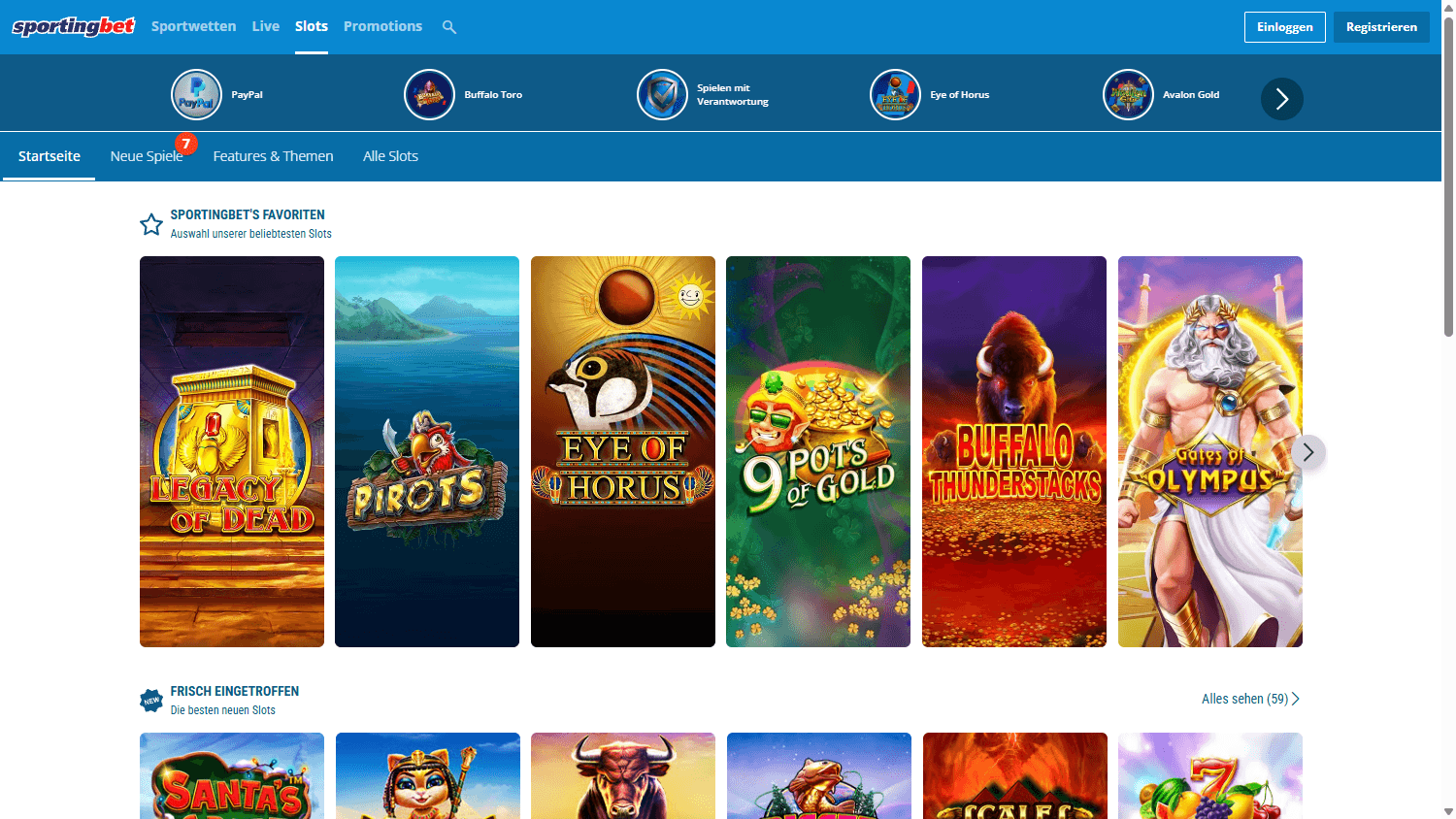The height and width of the screenshot is (819, 1456).
Task: Open the Legacy of Dead slot
Action: (x=232, y=451)
